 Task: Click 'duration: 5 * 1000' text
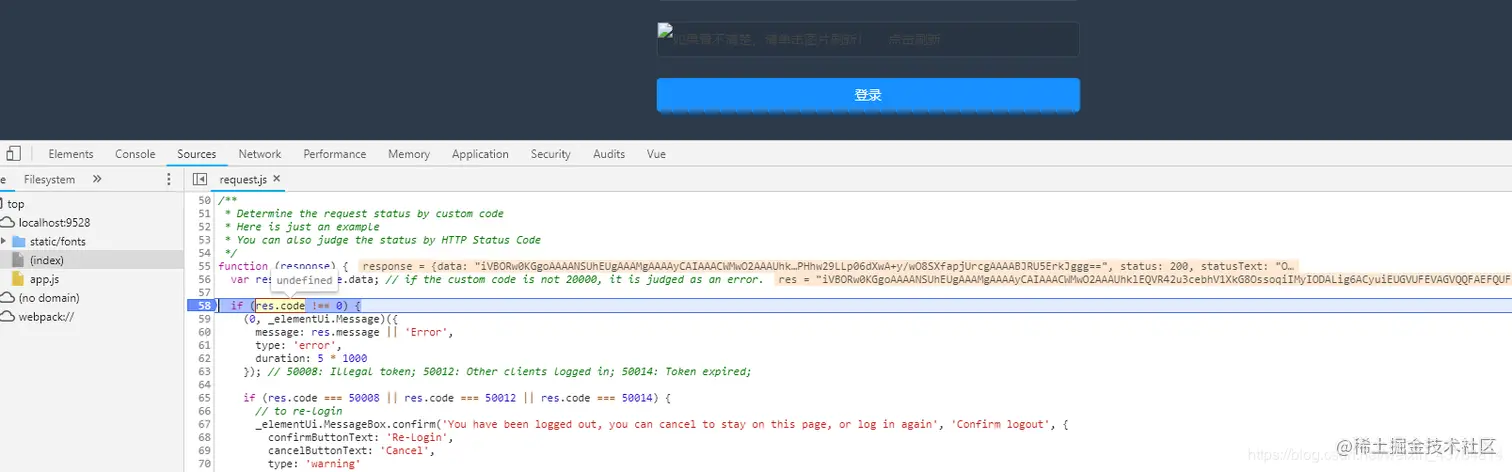(311, 358)
